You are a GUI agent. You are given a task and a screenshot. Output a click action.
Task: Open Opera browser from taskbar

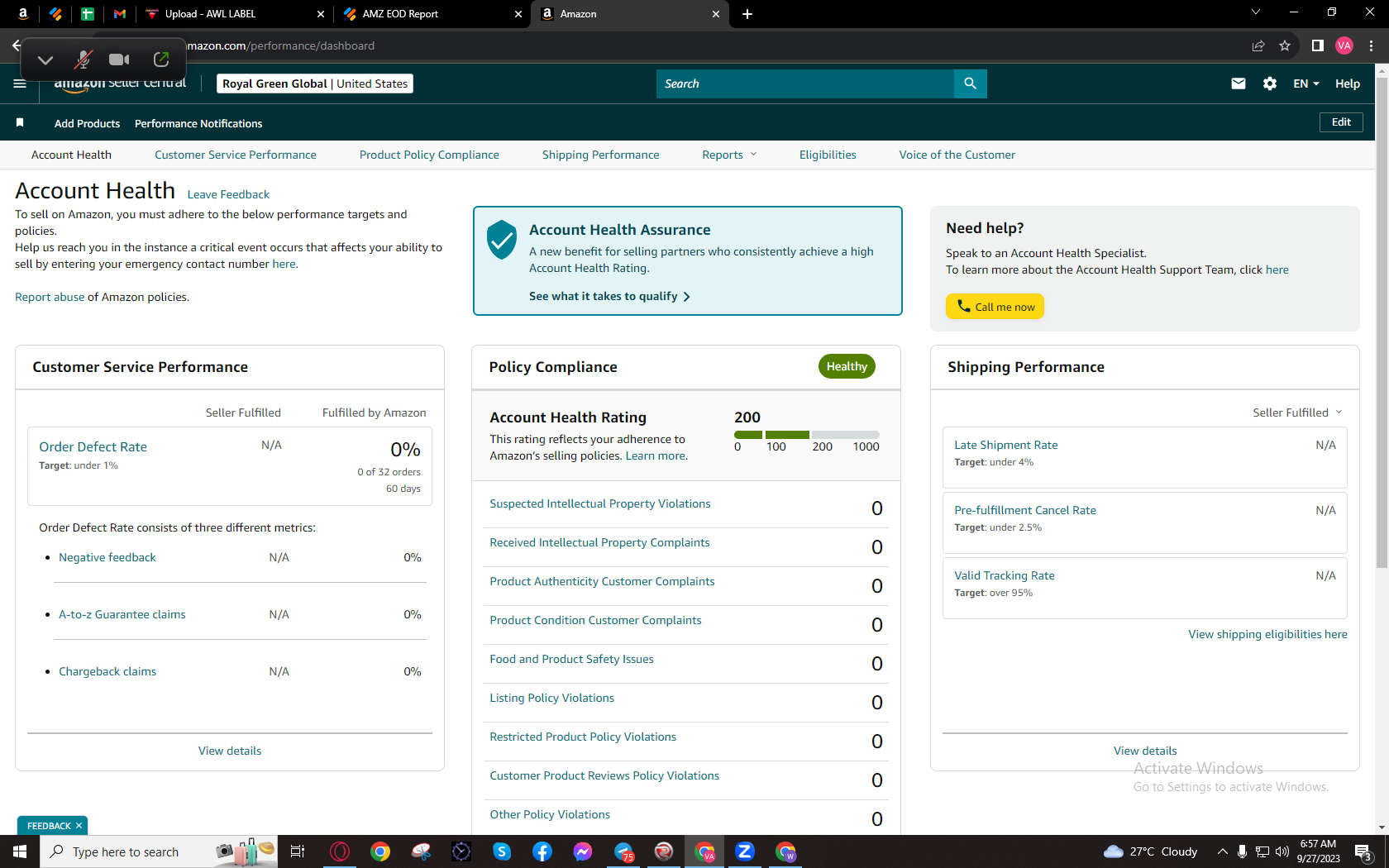(x=340, y=851)
